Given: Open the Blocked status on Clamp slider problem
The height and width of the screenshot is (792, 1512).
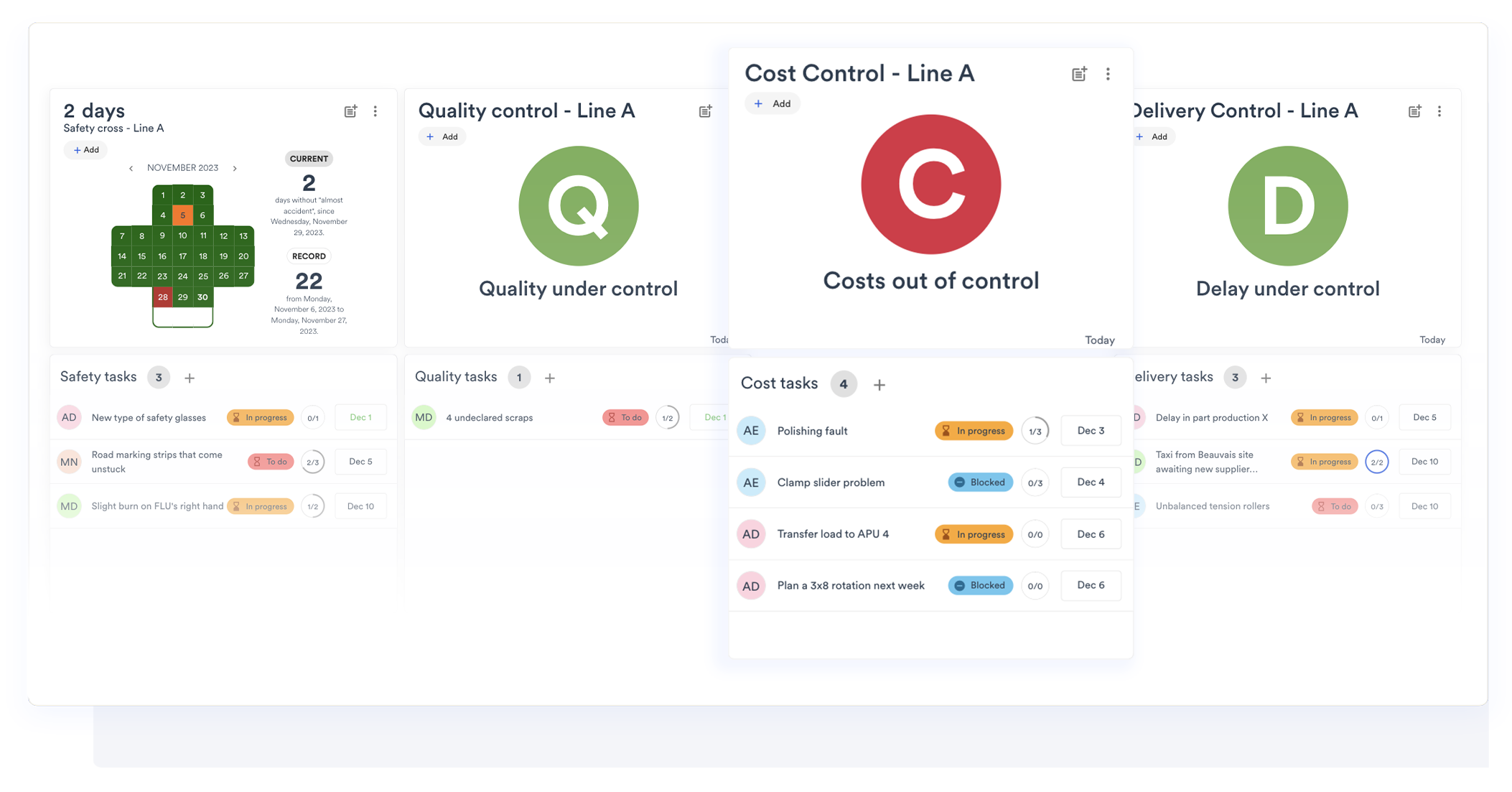Looking at the screenshot, I should [980, 483].
